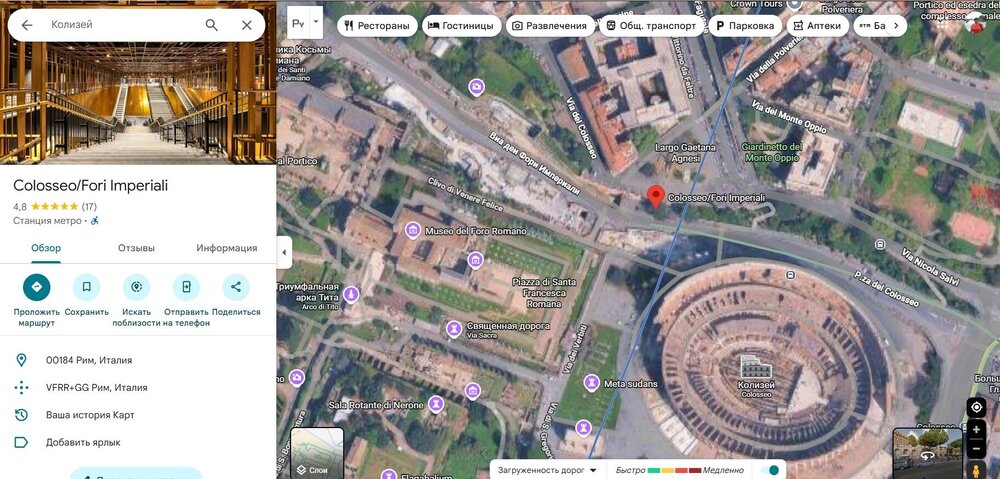Click the Искать поблизости icon
This screenshot has width=1000, height=479.
tap(136, 288)
